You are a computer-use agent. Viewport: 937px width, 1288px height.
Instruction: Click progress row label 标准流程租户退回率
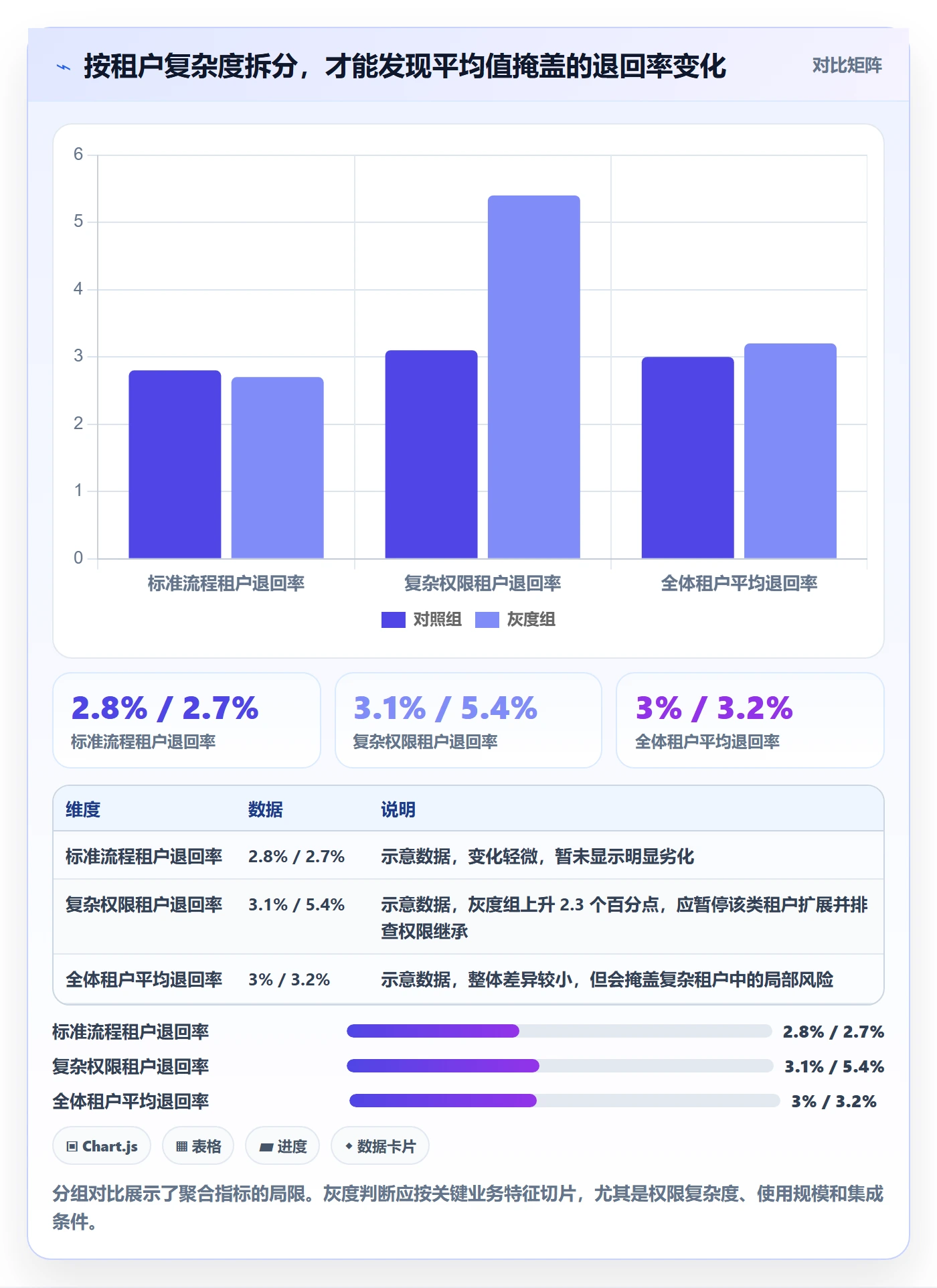(131, 1032)
